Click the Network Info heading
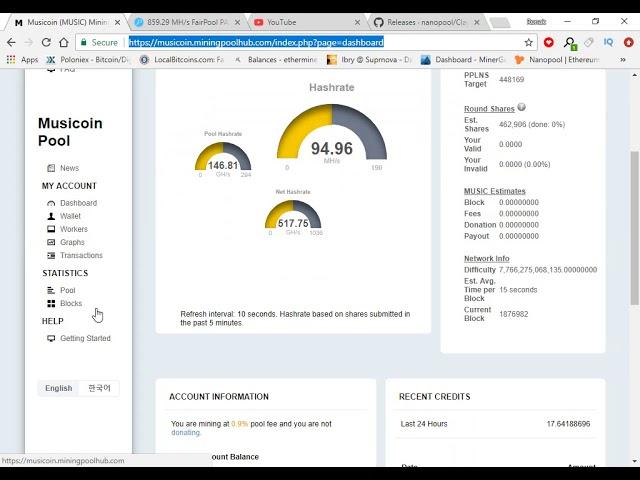 tap(487, 258)
